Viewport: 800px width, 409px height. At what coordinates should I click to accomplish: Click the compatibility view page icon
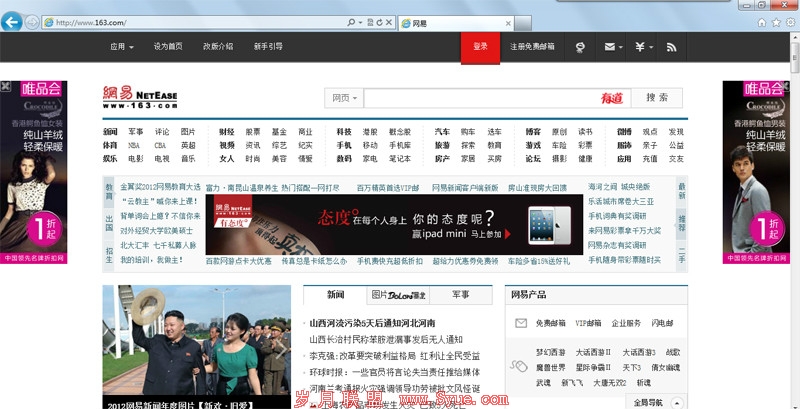pos(370,22)
